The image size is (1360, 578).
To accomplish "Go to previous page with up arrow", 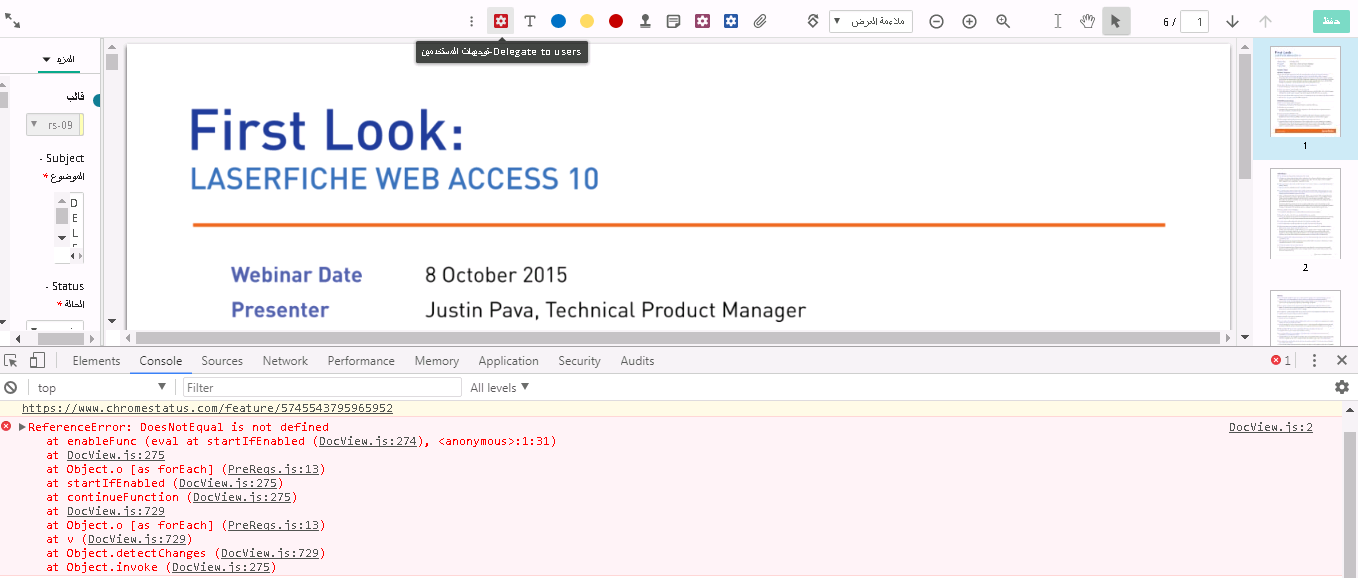I will pos(1265,21).
